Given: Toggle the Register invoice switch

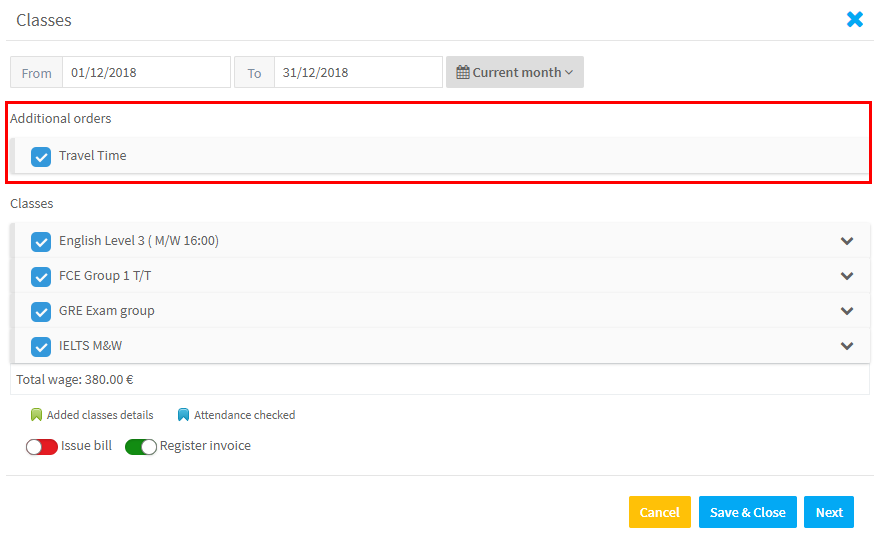Looking at the screenshot, I should click(141, 447).
